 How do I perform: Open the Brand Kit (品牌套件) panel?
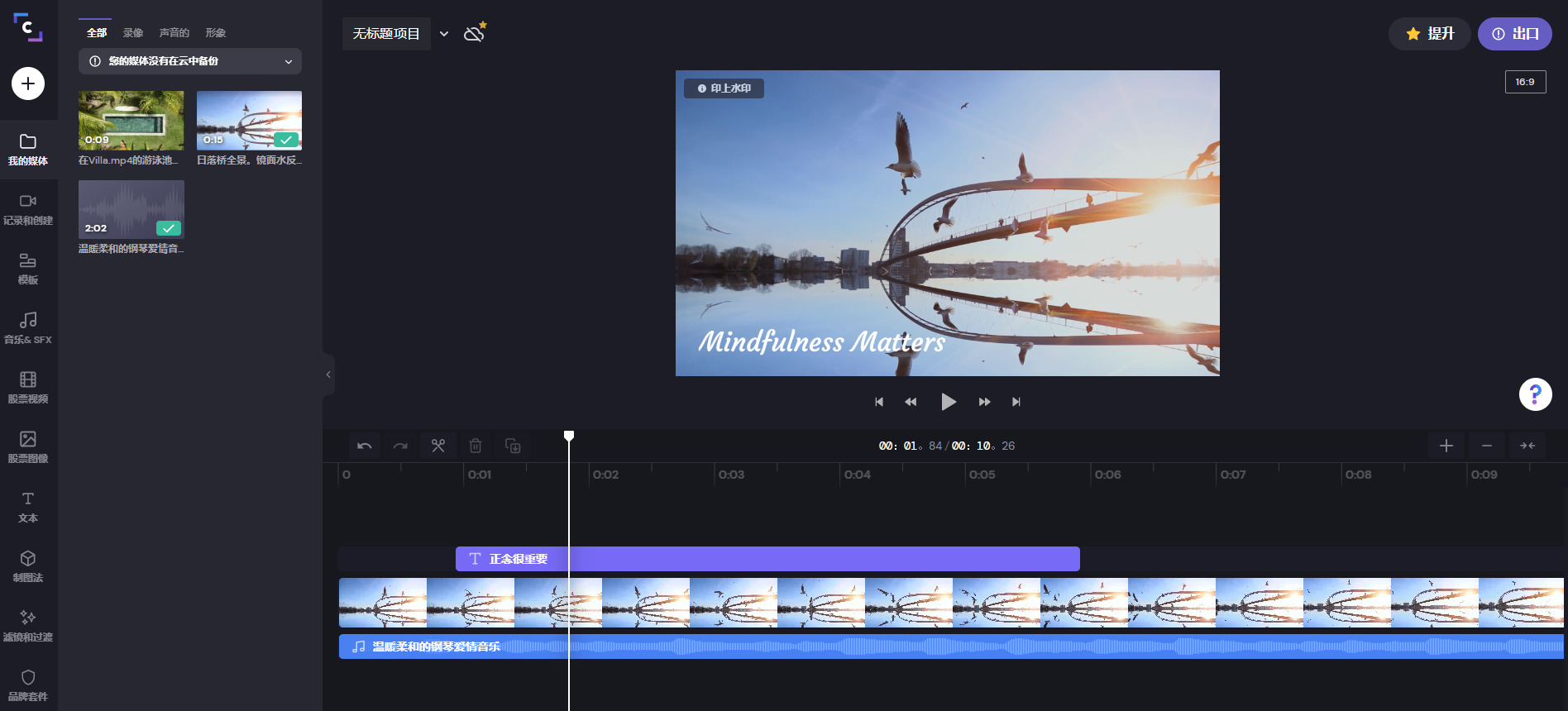pos(28,685)
